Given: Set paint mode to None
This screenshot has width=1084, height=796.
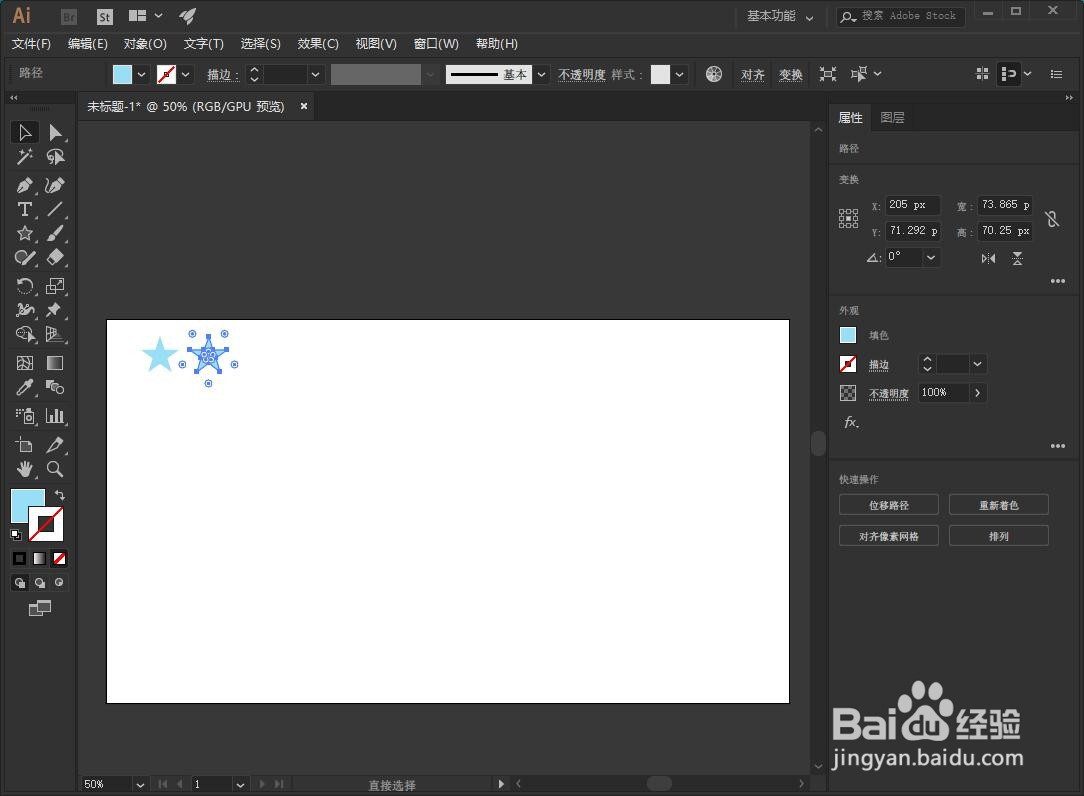Looking at the screenshot, I should pyautogui.click(x=59, y=558).
